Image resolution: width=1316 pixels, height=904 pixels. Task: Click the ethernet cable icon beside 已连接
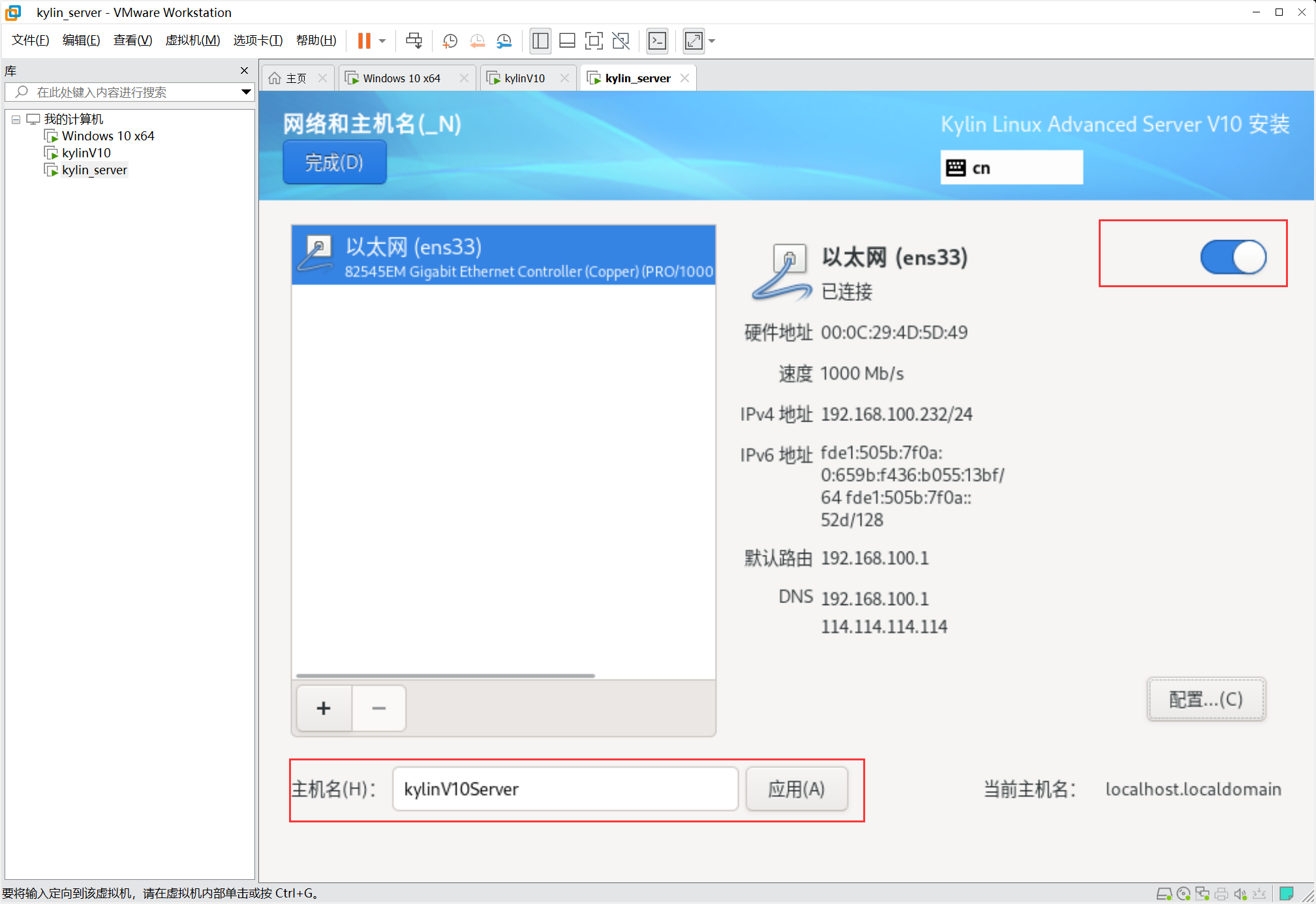(x=781, y=272)
